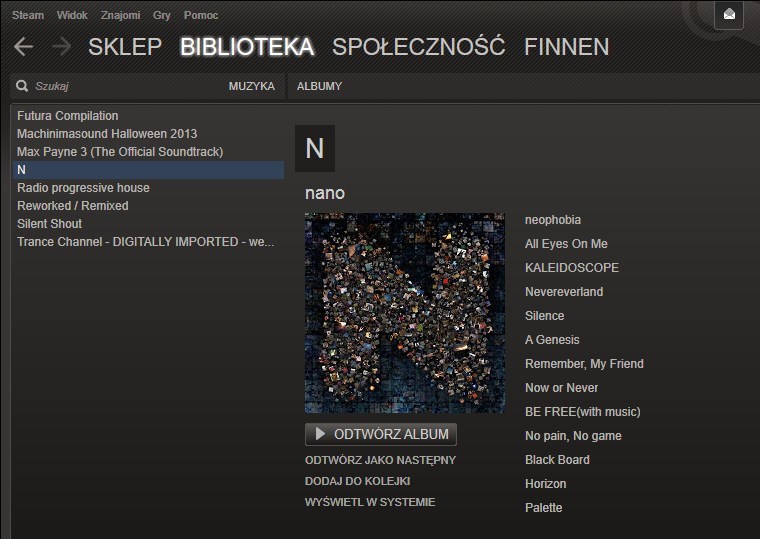Switch to the SKLEP section

pyautogui.click(x=125, y=47)
